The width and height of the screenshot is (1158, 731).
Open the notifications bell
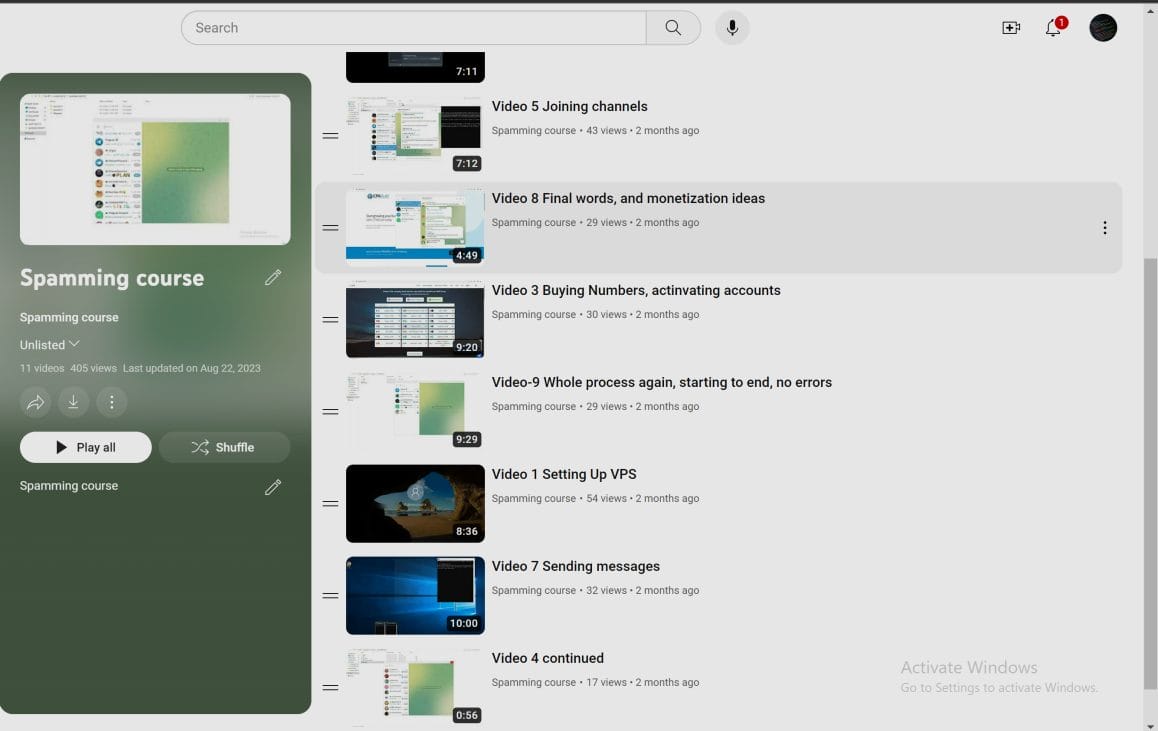tap(1053, 28)
